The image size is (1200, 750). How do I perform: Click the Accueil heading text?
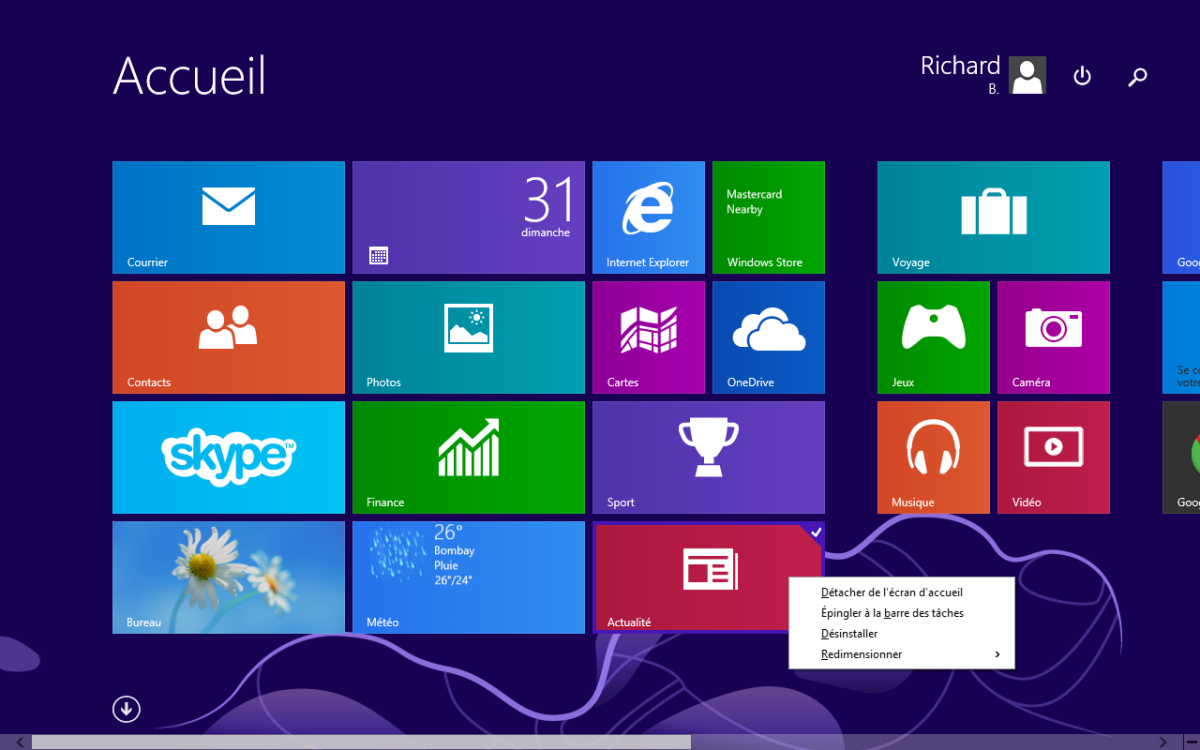click(x=190, y=75)
